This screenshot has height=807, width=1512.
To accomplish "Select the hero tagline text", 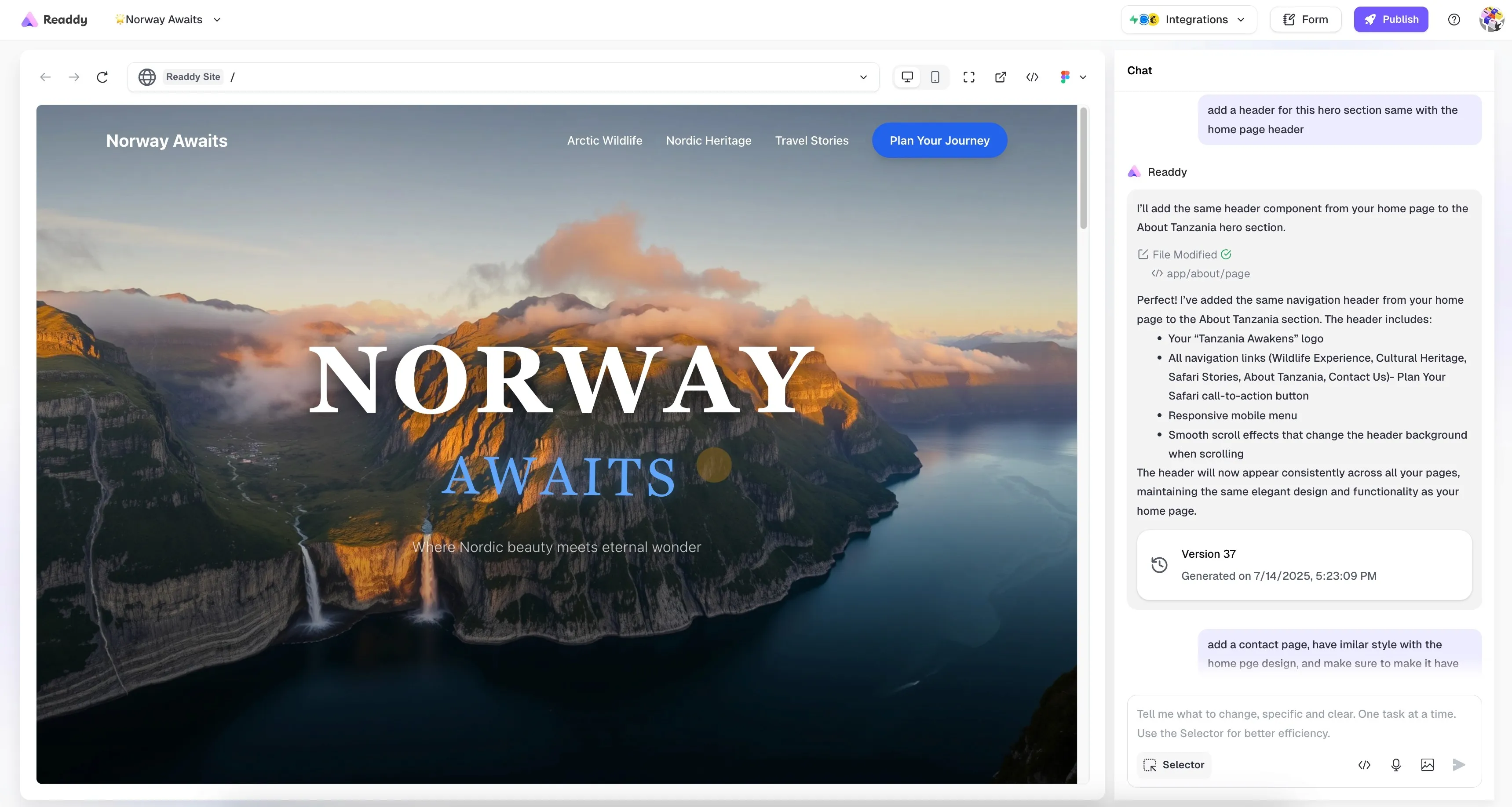I will 556,547.
